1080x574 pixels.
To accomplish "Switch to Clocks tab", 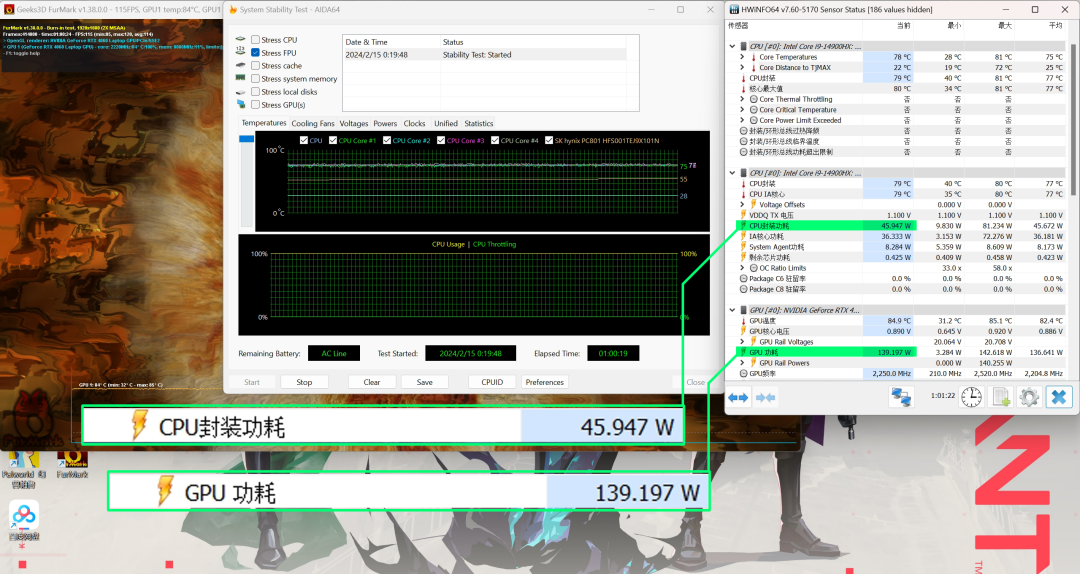I will click(414, 124).
